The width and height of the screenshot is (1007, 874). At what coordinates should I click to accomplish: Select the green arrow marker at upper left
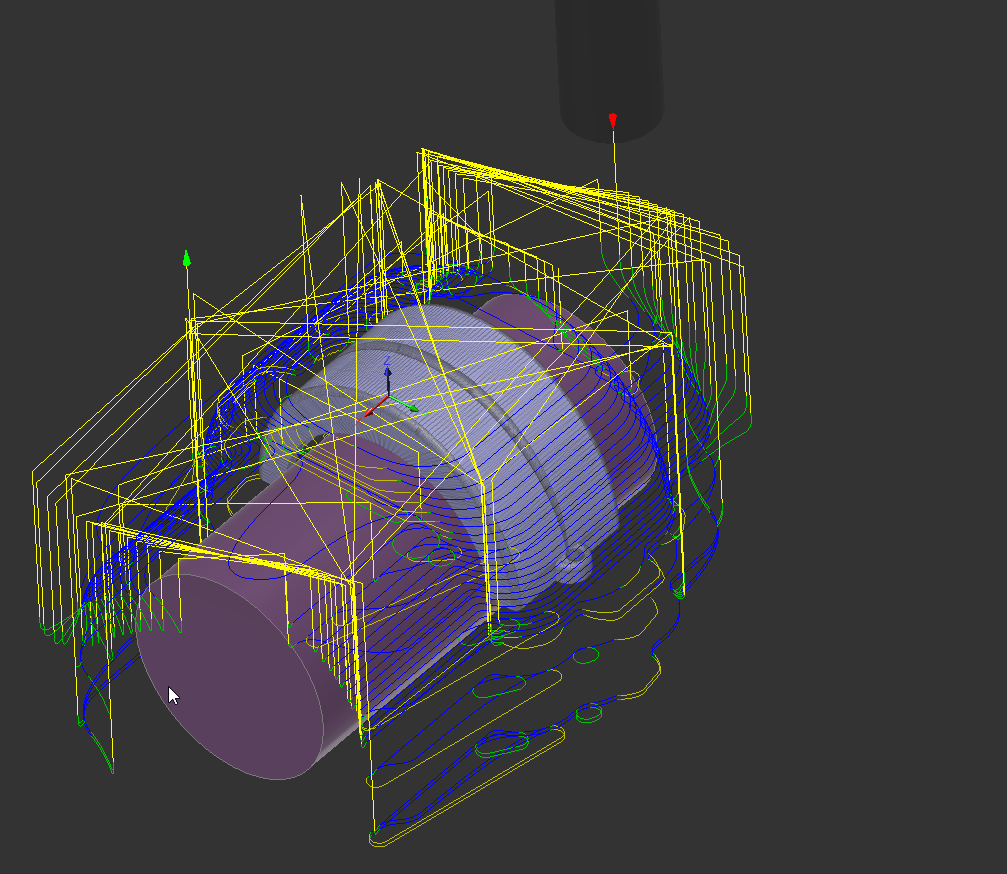pos(187,260)
